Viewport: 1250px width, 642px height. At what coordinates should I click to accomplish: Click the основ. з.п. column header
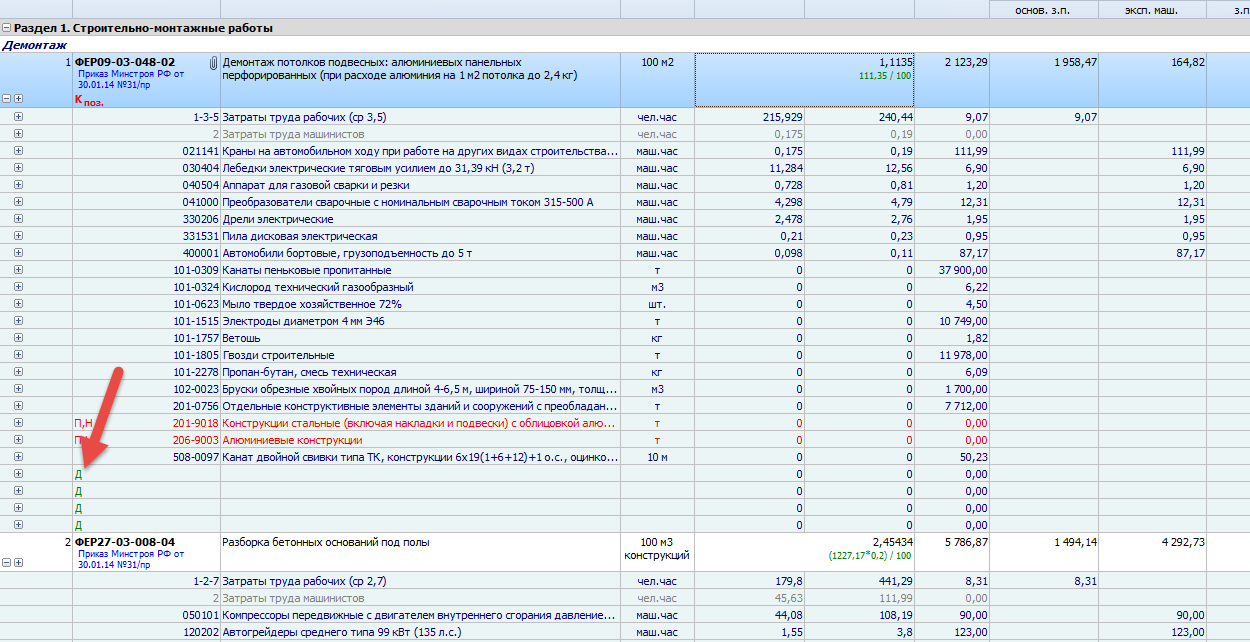pyautogui.click(x=1042, y=10)
